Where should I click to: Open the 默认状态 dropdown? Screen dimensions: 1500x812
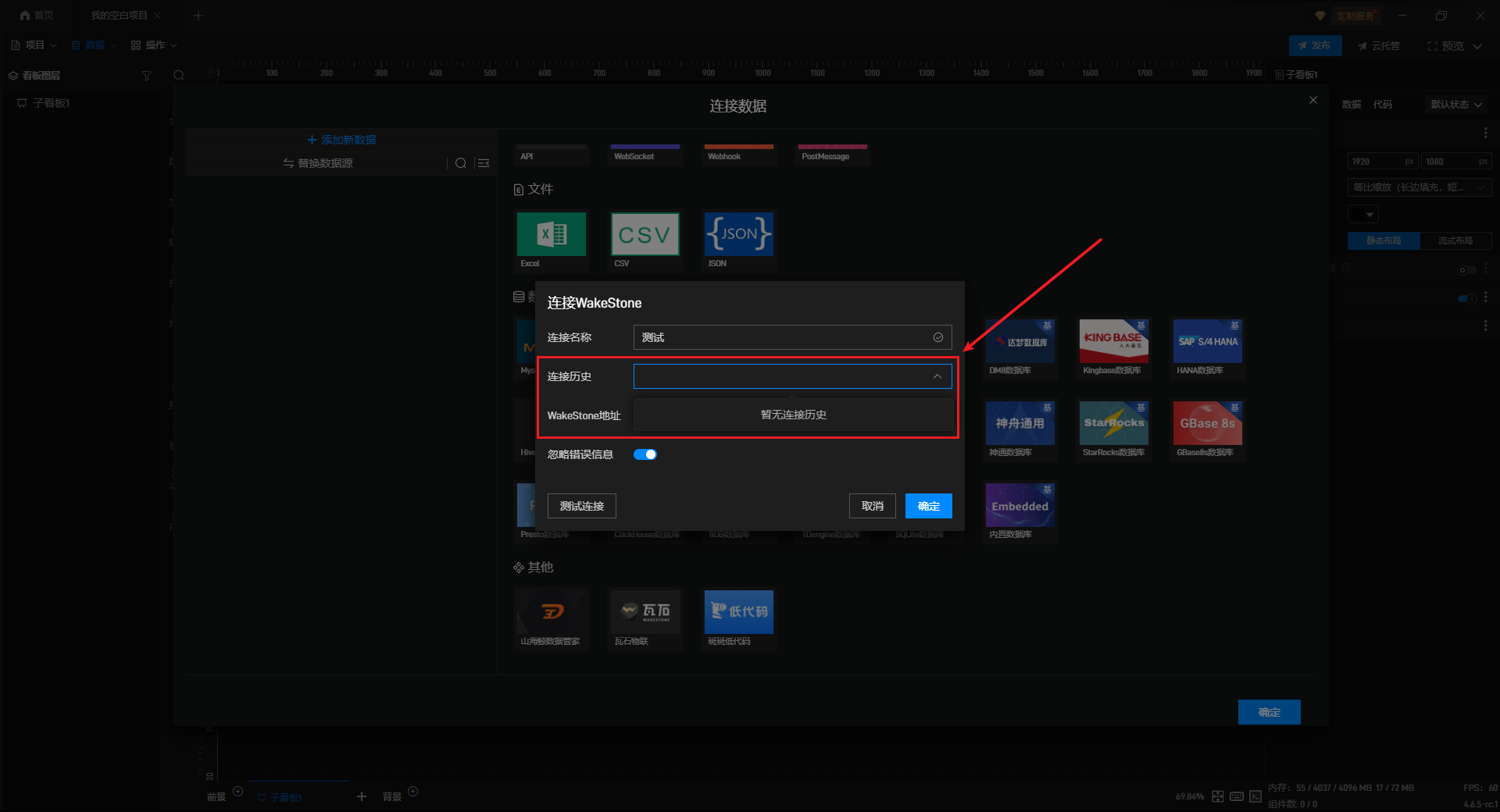[x=1455, y=105]
